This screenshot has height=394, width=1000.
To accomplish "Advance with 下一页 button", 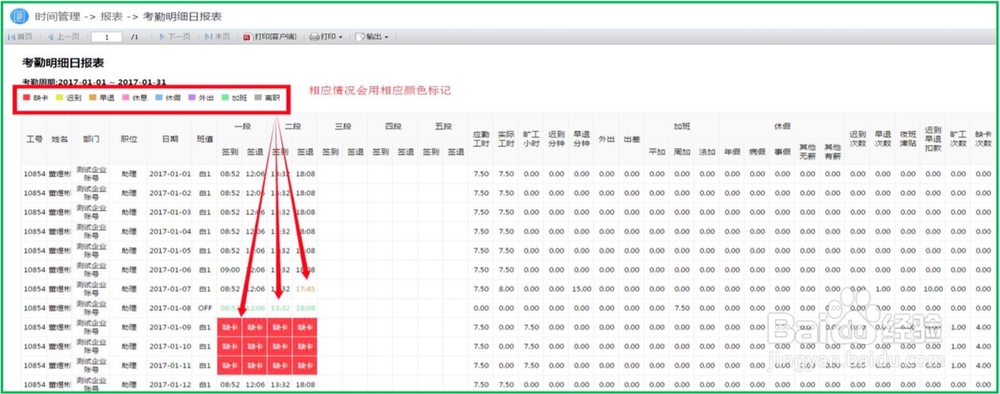I will 175,37.
